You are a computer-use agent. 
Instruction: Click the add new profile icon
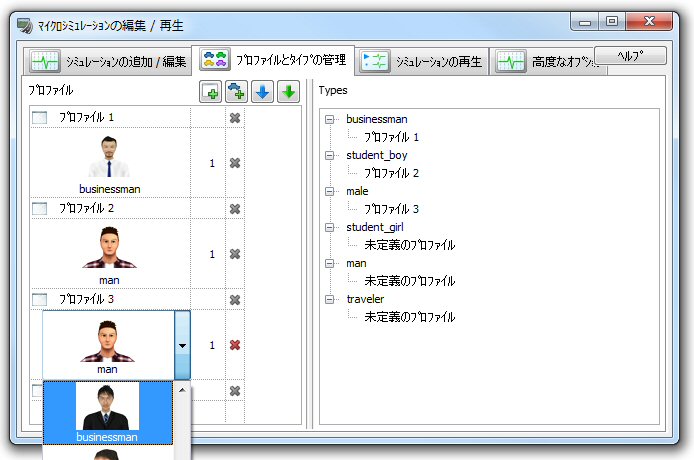pyautogui.click(x=210, y=92)
